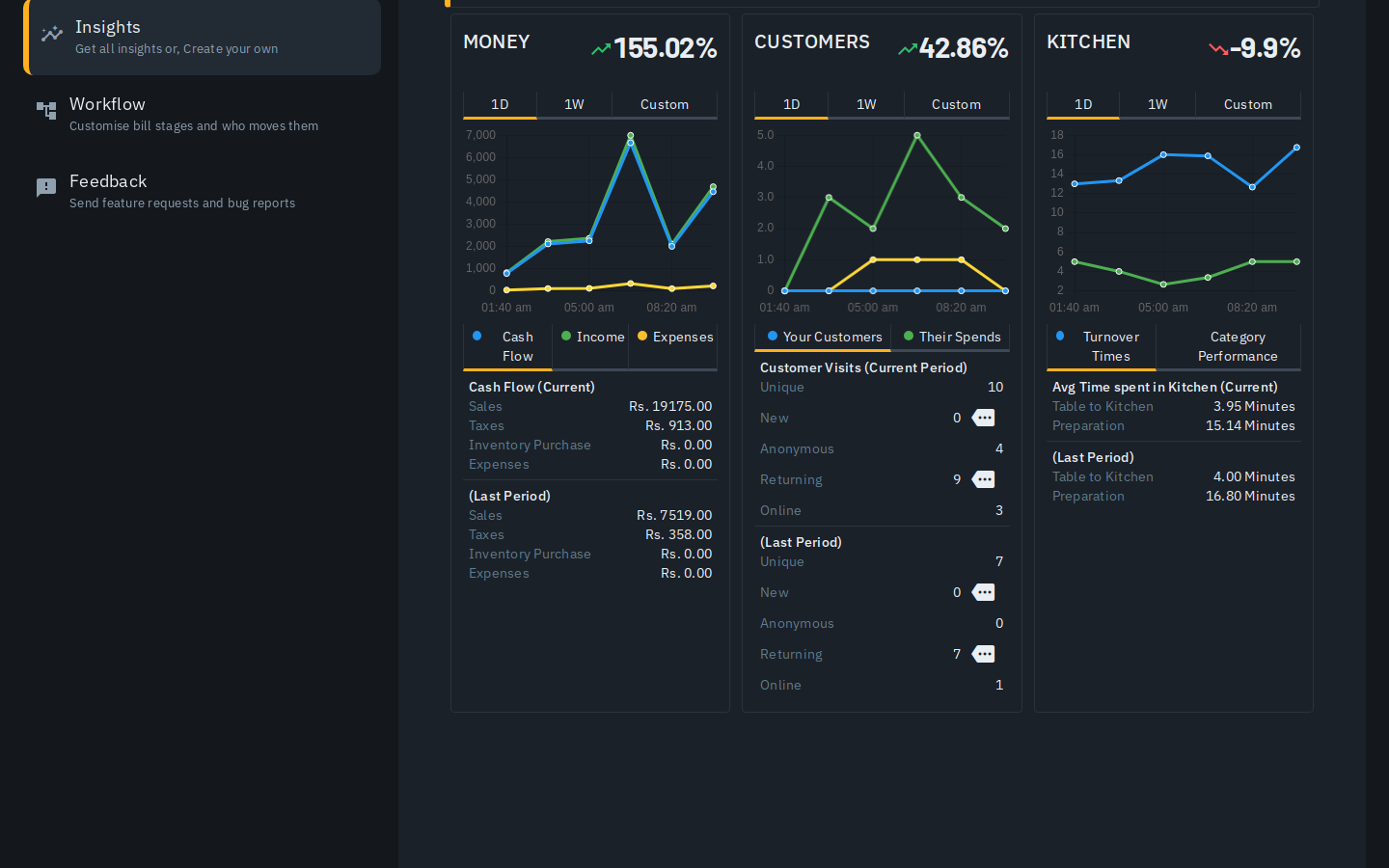
Task: Click last blue point in Kitchen chart
Action: pos(1296,148)
